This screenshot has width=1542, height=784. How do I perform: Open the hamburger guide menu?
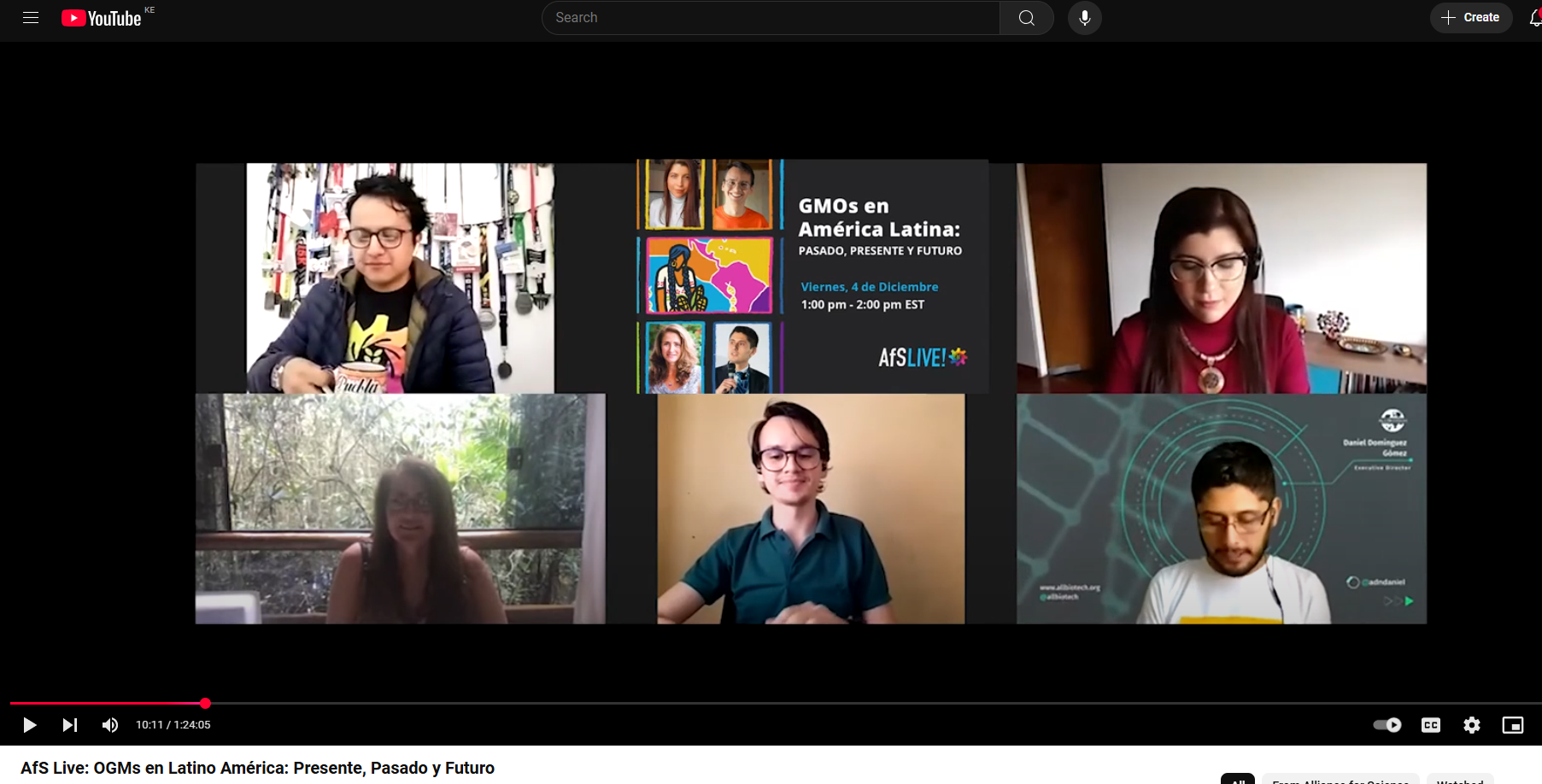(x=31, y=18)
